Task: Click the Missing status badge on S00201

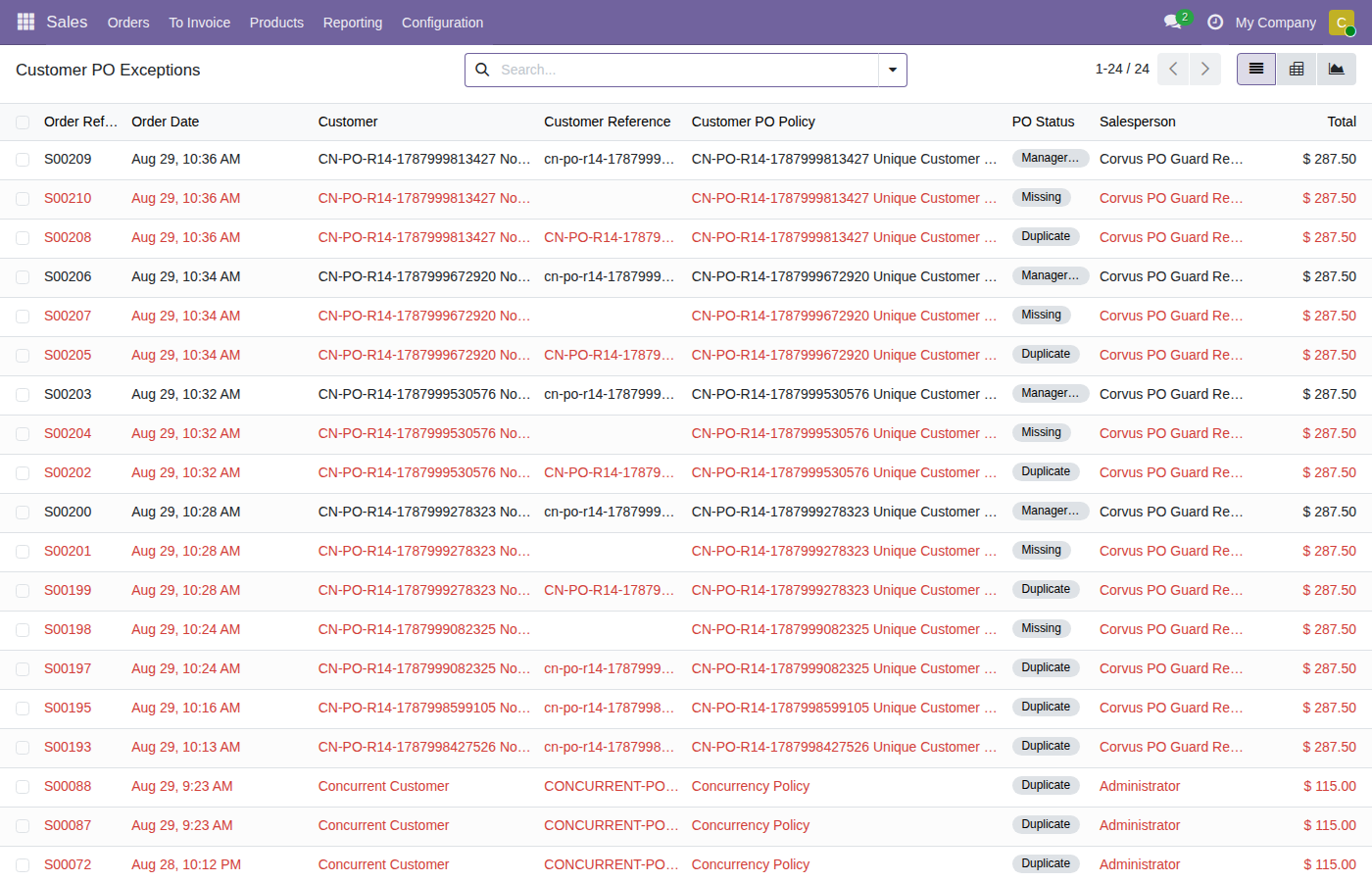Action: (1041, 550)
